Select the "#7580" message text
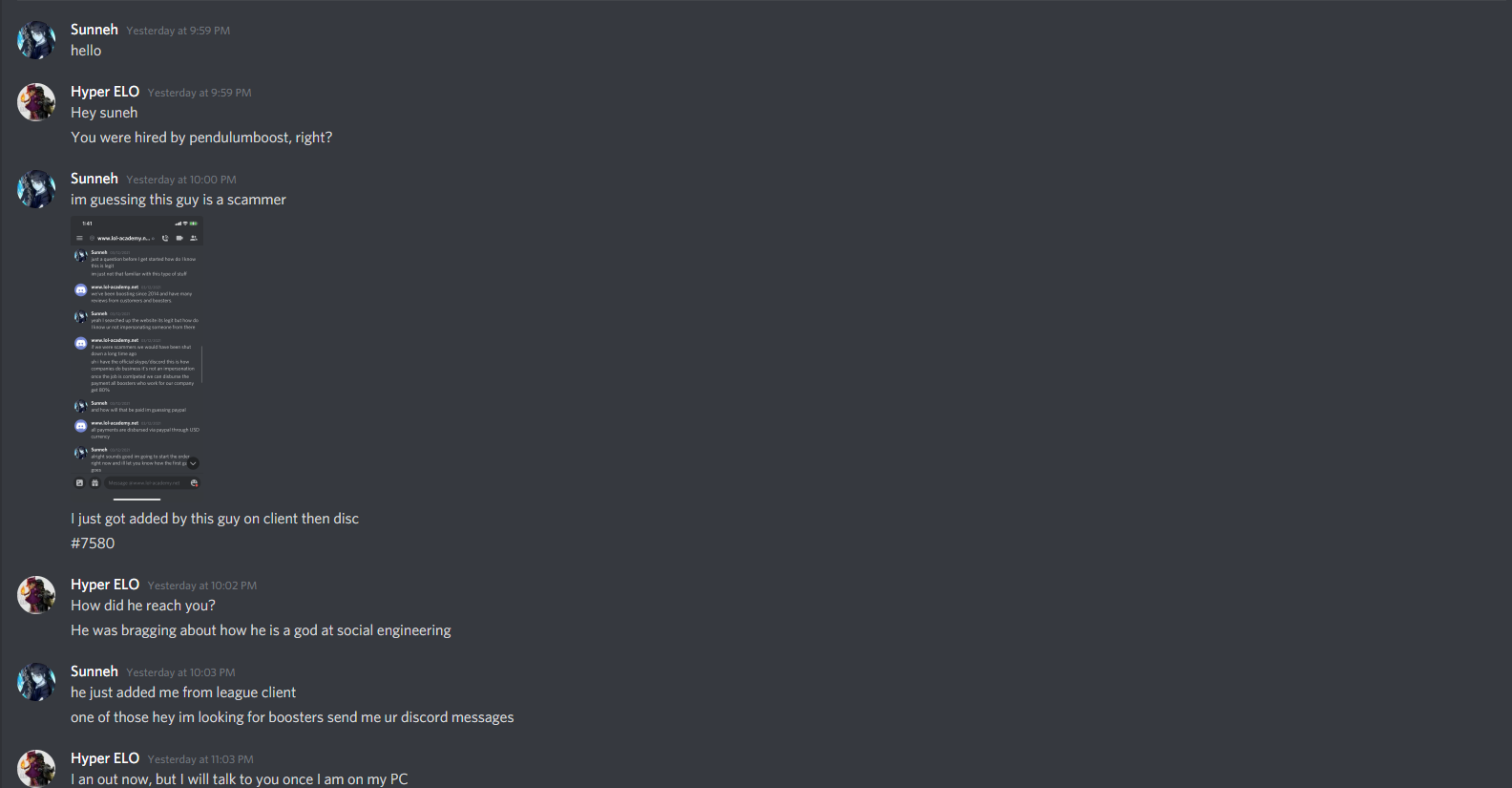Viewport: 1512px width, 788px height. click(93, 543)
